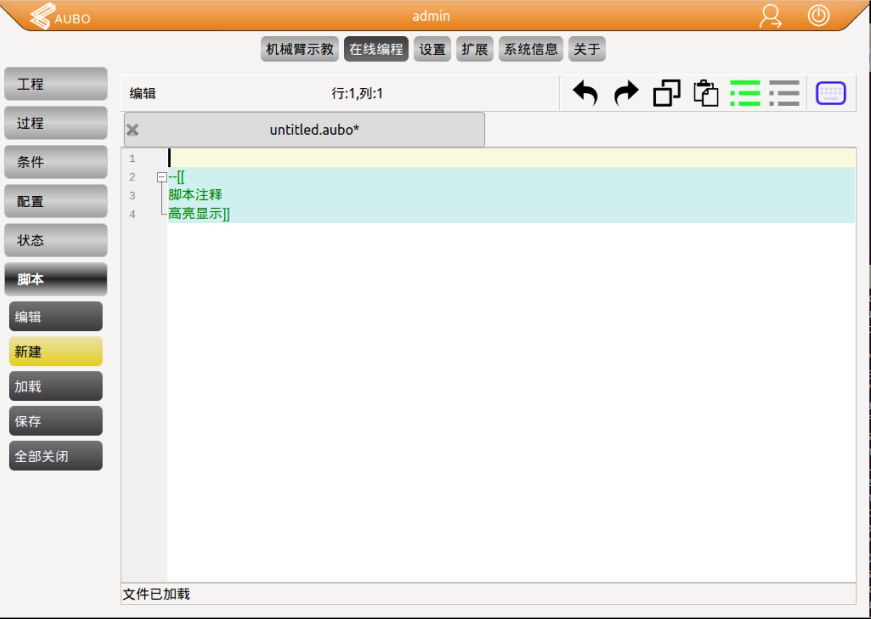871x619 pixels.
Task: Toggle the 脚本 sidebar section
Action: tap(55, 278)
